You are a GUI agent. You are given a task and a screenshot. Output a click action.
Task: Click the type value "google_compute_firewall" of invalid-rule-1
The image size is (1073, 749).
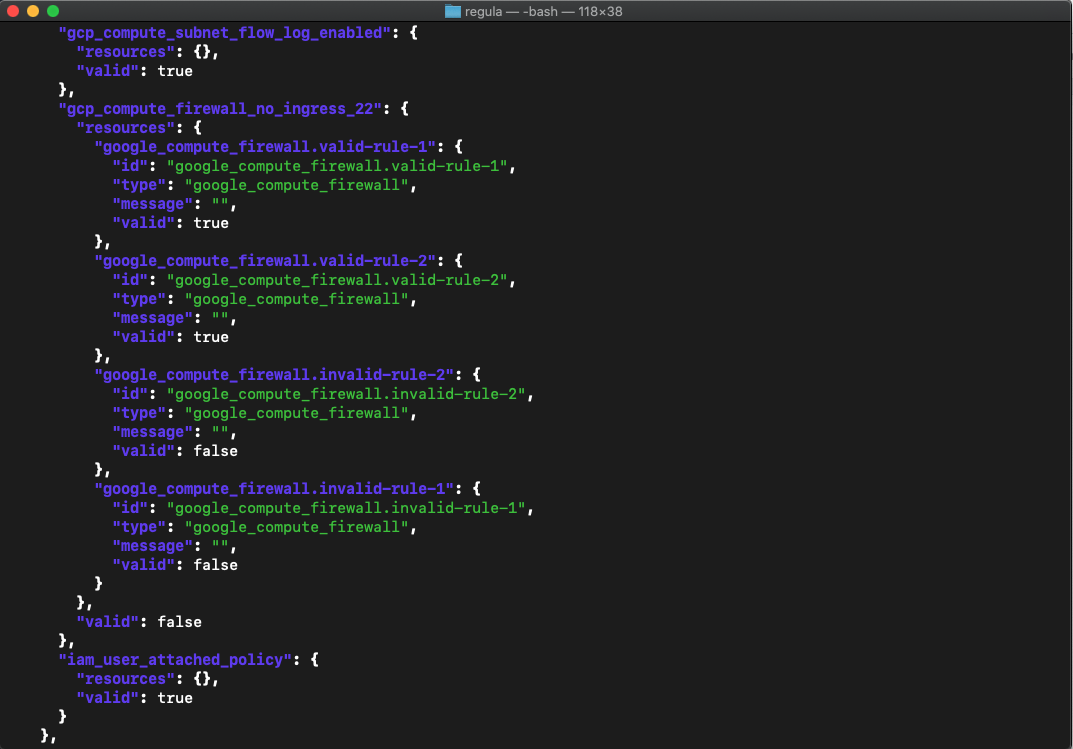(x=296, y=527)
